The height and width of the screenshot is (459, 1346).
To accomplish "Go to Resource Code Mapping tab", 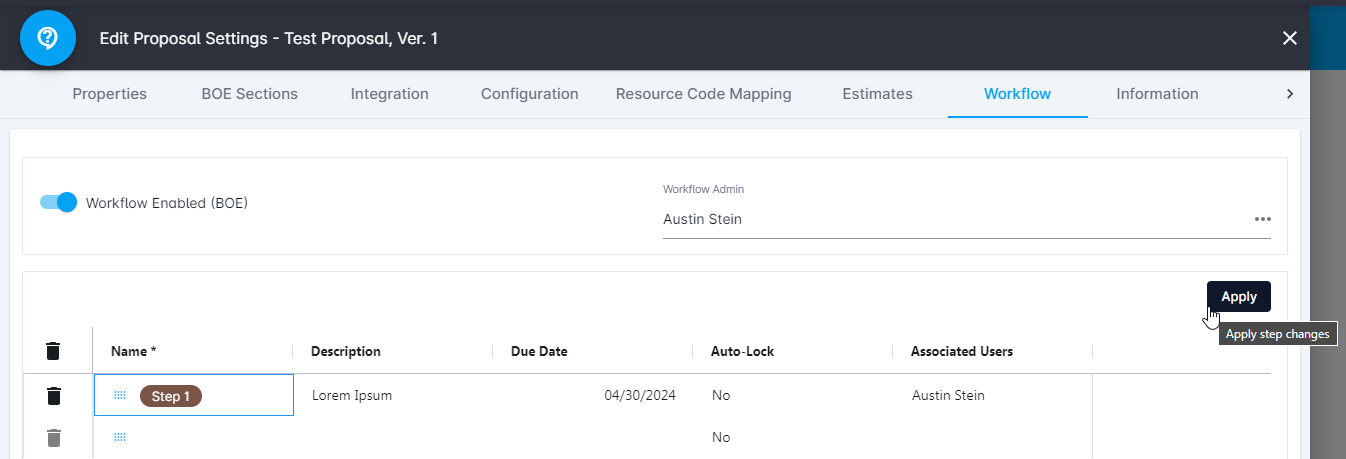I will point(703,94).
